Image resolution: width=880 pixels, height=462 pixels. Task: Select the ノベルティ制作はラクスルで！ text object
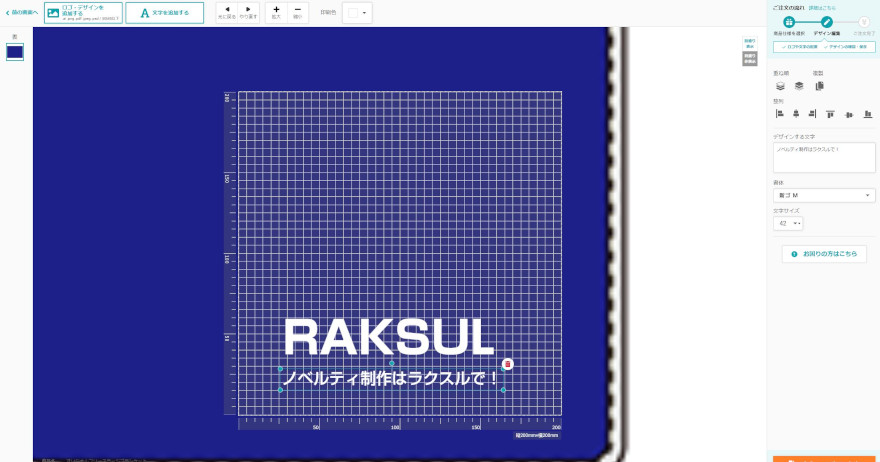tap(391, 379)
